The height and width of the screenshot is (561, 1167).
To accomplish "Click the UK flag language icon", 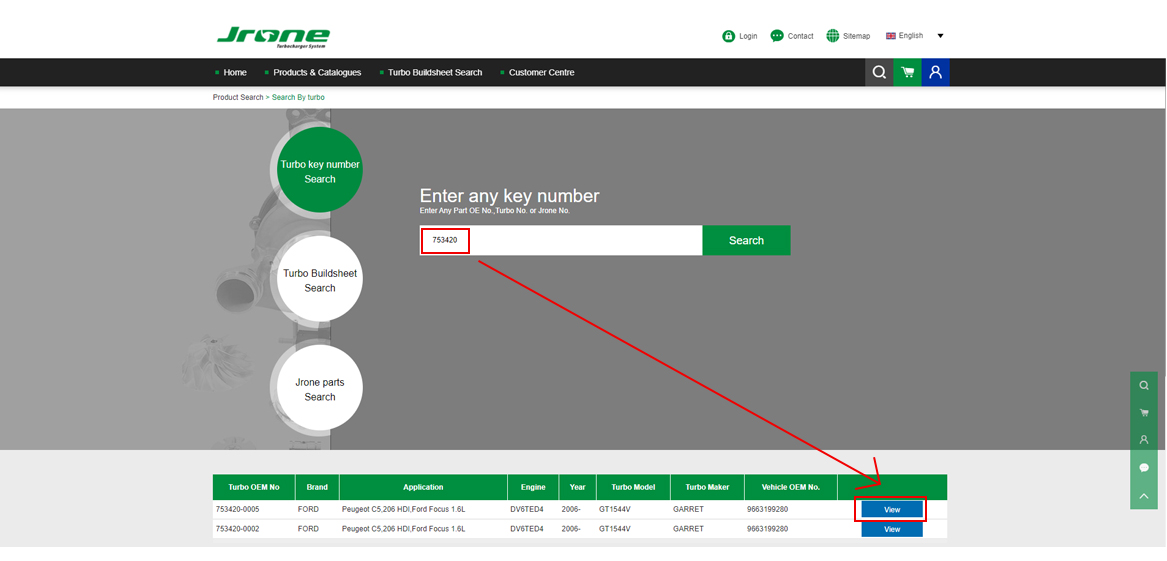I will coord(891,36).
